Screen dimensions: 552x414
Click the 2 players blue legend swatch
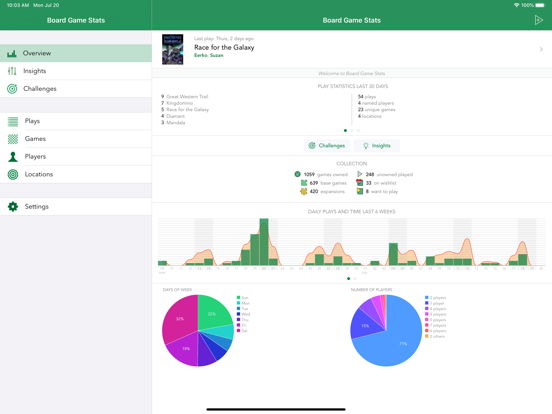click(427, 298)
